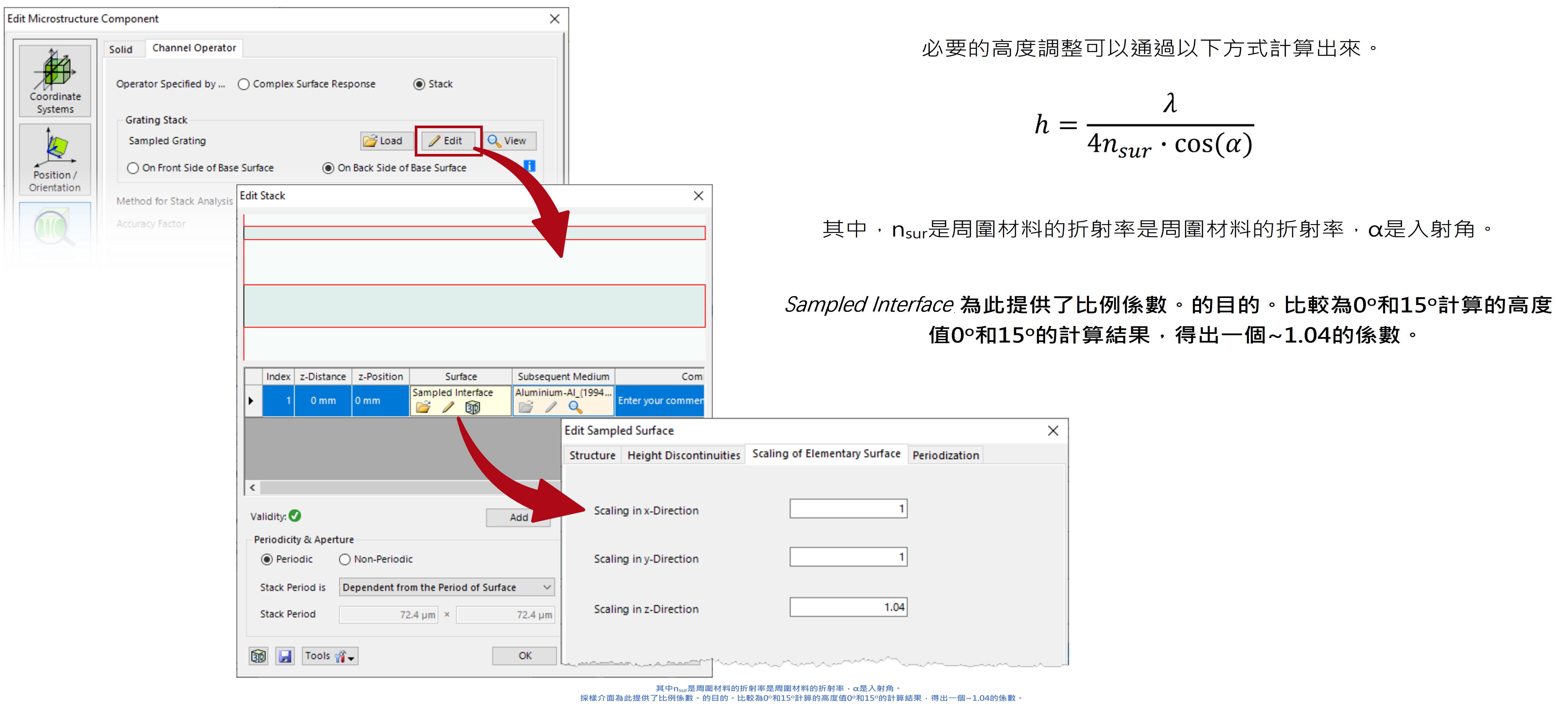This screenshot has width=1568, height=711.
Task: Open the Height Discontinuities tab
Action: point(683,455)
